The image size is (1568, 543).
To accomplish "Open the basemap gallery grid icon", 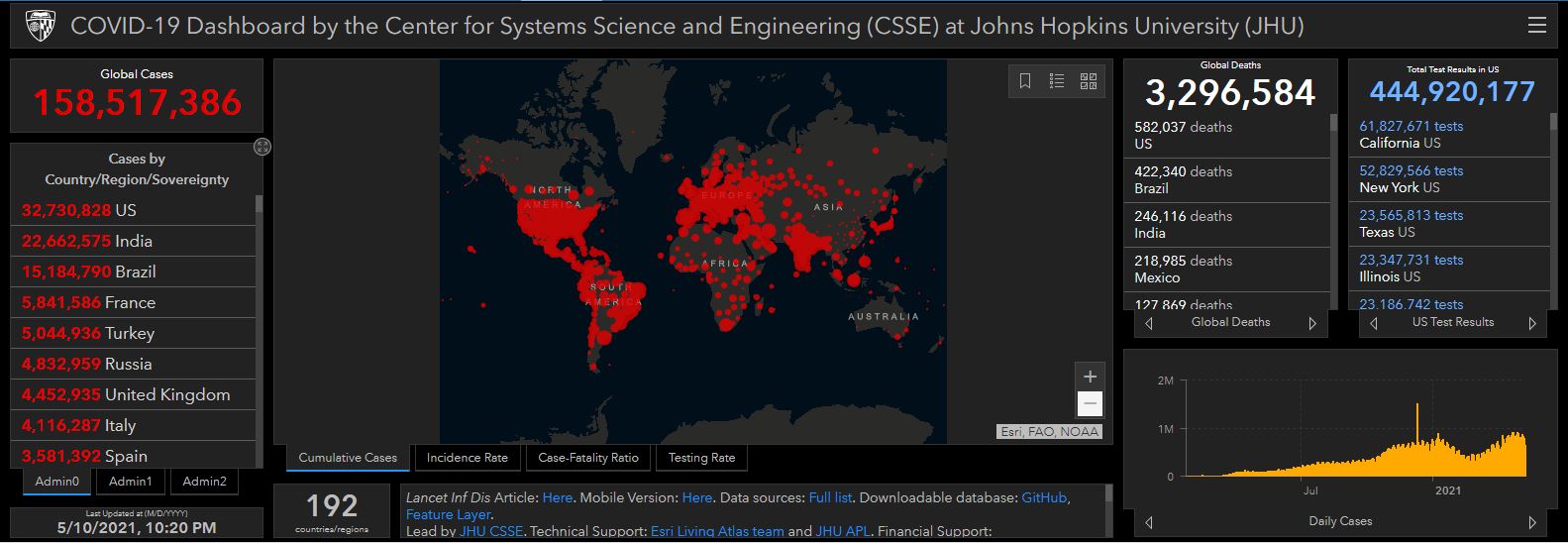I will pyautogui.click(x=1089, y=81).
